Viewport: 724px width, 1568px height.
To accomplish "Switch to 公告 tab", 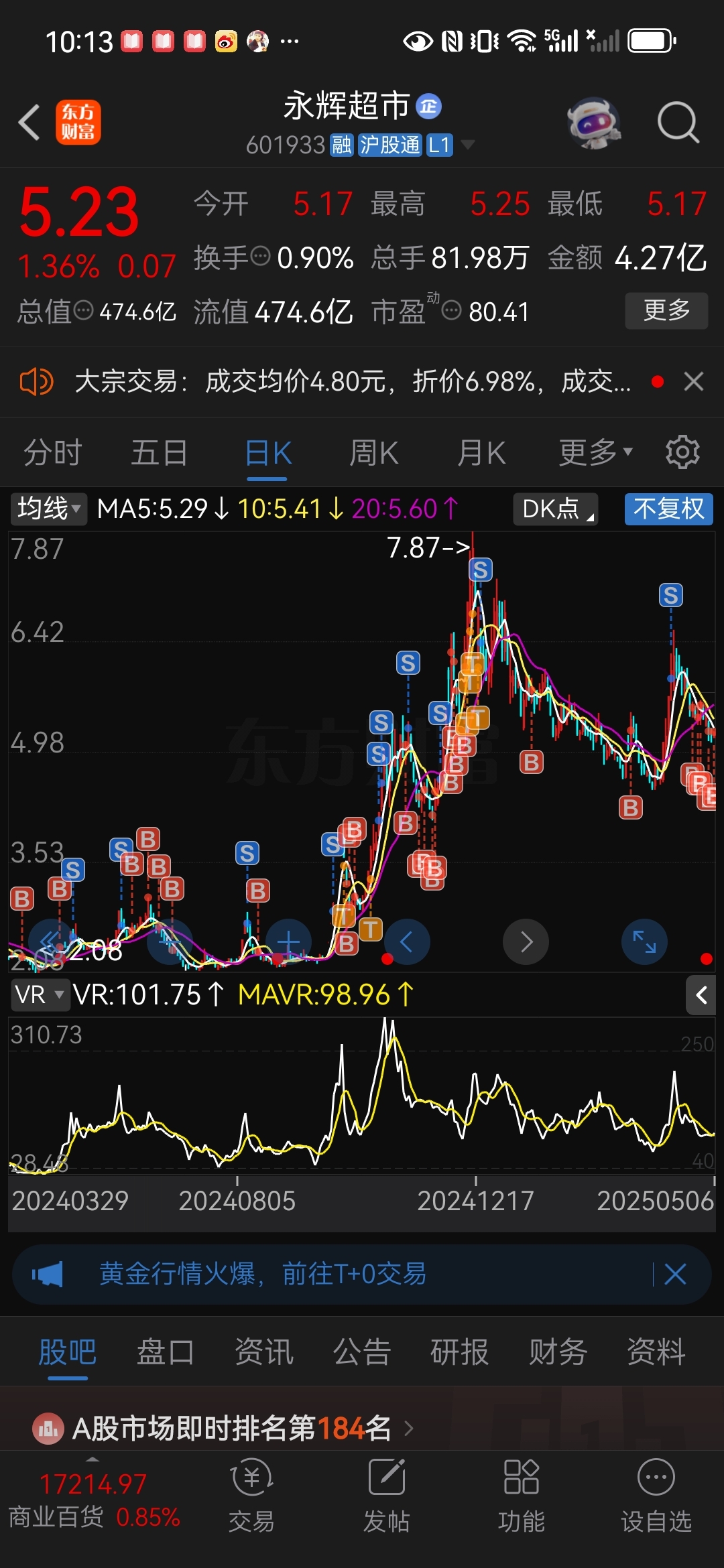I will (x=362, y=1352).
